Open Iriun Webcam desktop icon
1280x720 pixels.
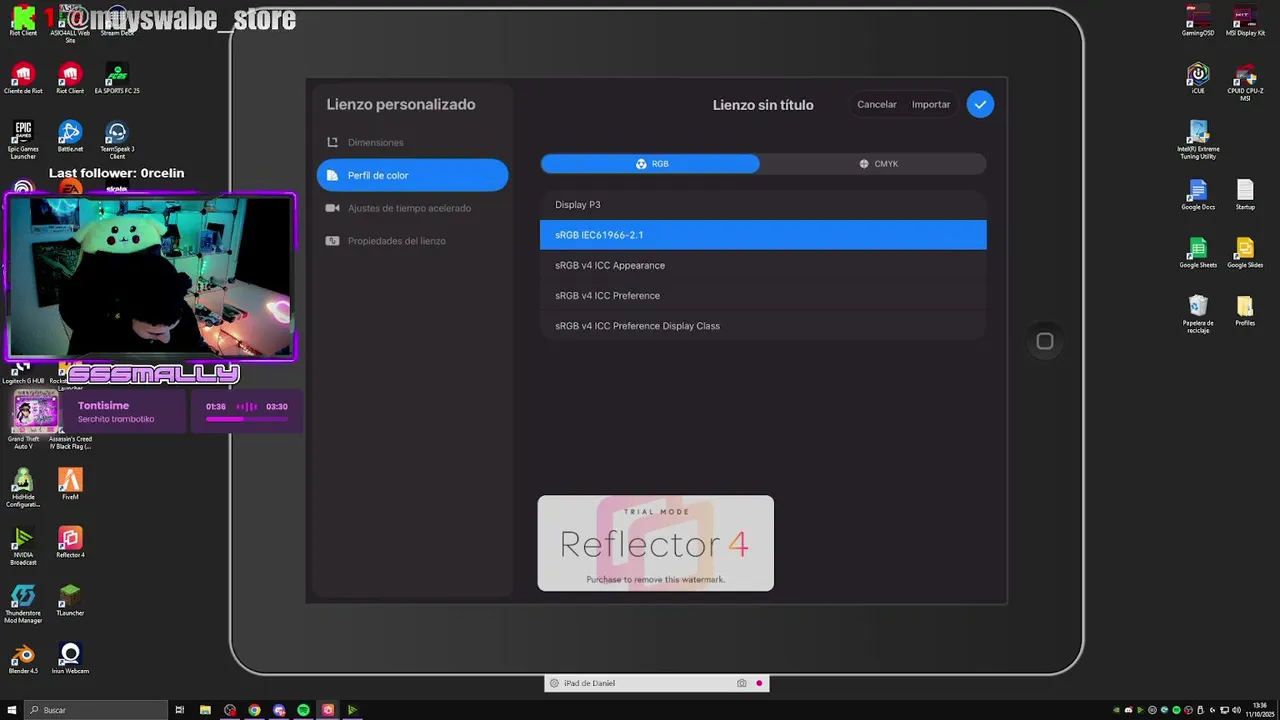click(x=70, y=659)
